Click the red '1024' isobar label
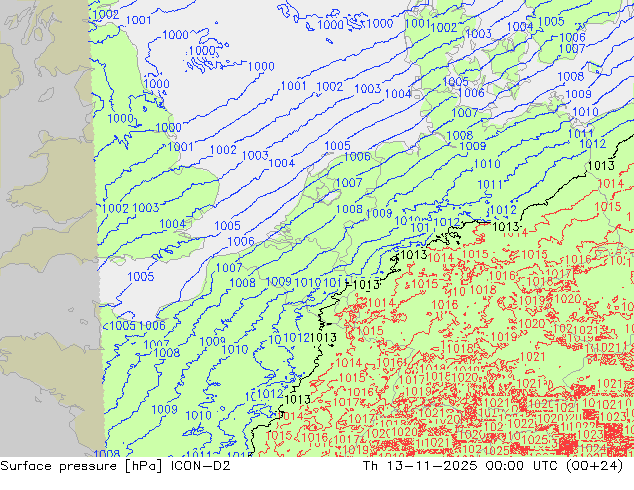This screenshot has width=634, height=490. 592,448
